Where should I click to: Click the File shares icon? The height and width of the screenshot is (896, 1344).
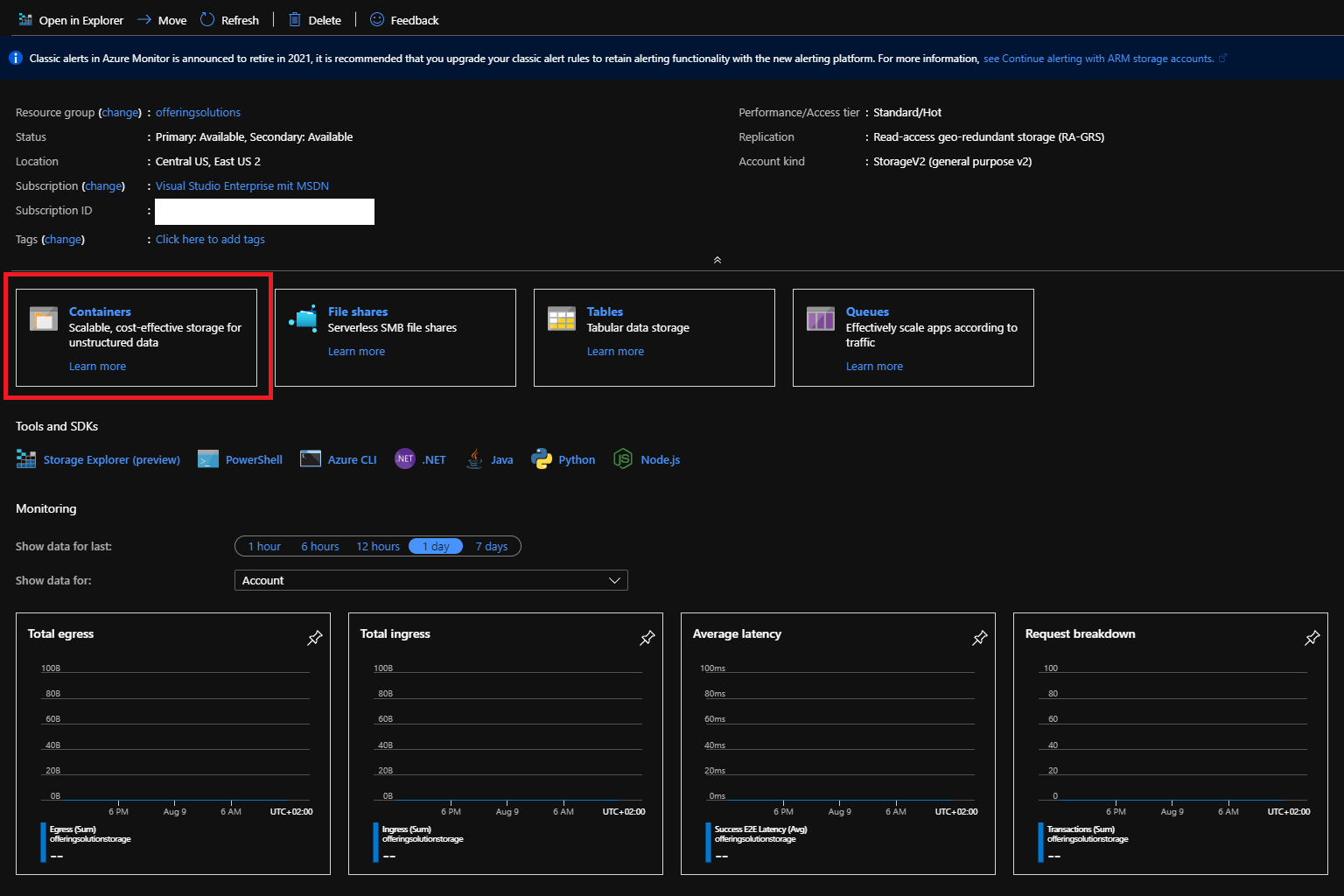coord(303,318)
